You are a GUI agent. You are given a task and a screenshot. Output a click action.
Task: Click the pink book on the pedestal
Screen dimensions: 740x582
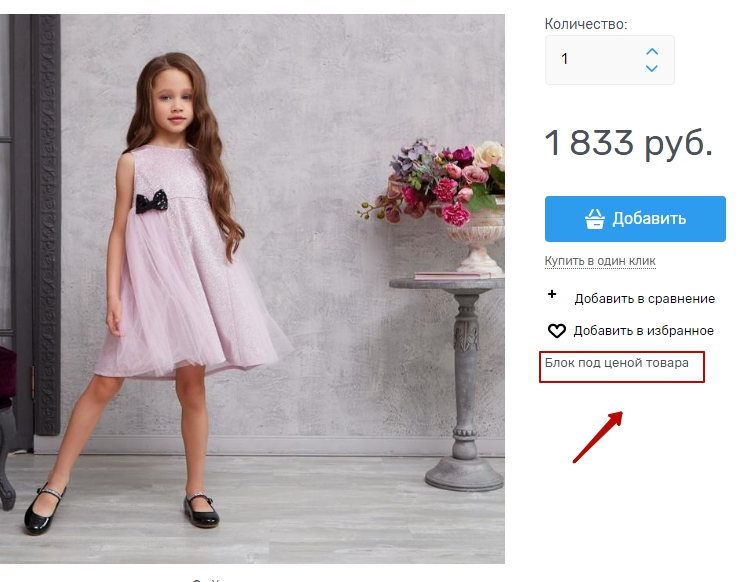coord(452,273)
